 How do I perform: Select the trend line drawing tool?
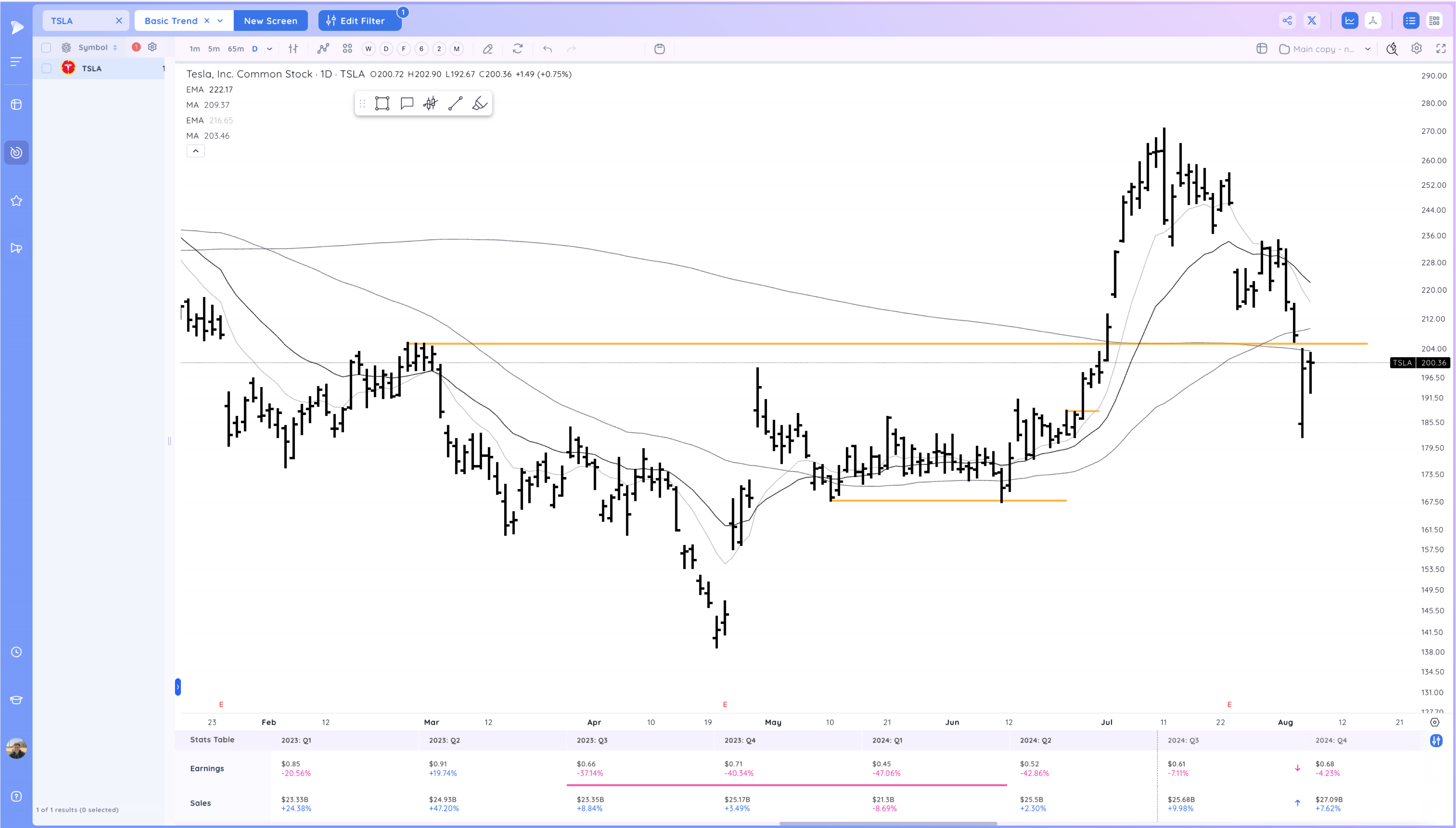[455, 103]
